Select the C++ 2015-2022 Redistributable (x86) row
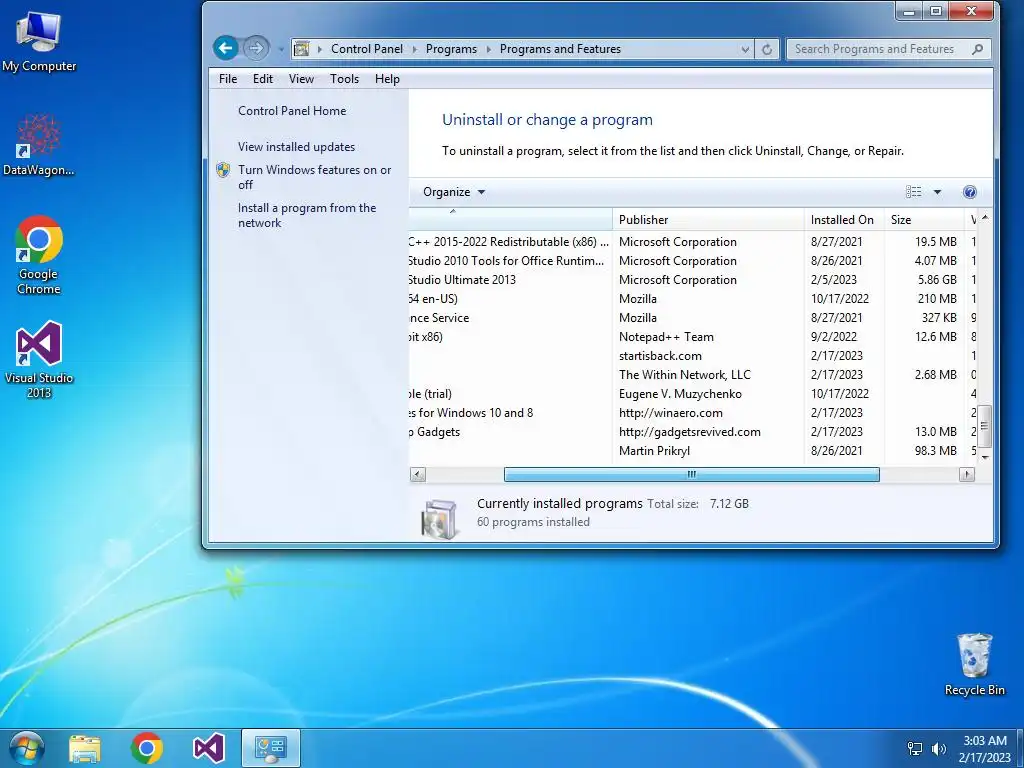This screenshot has width=1024, height=768. (692, 242)
